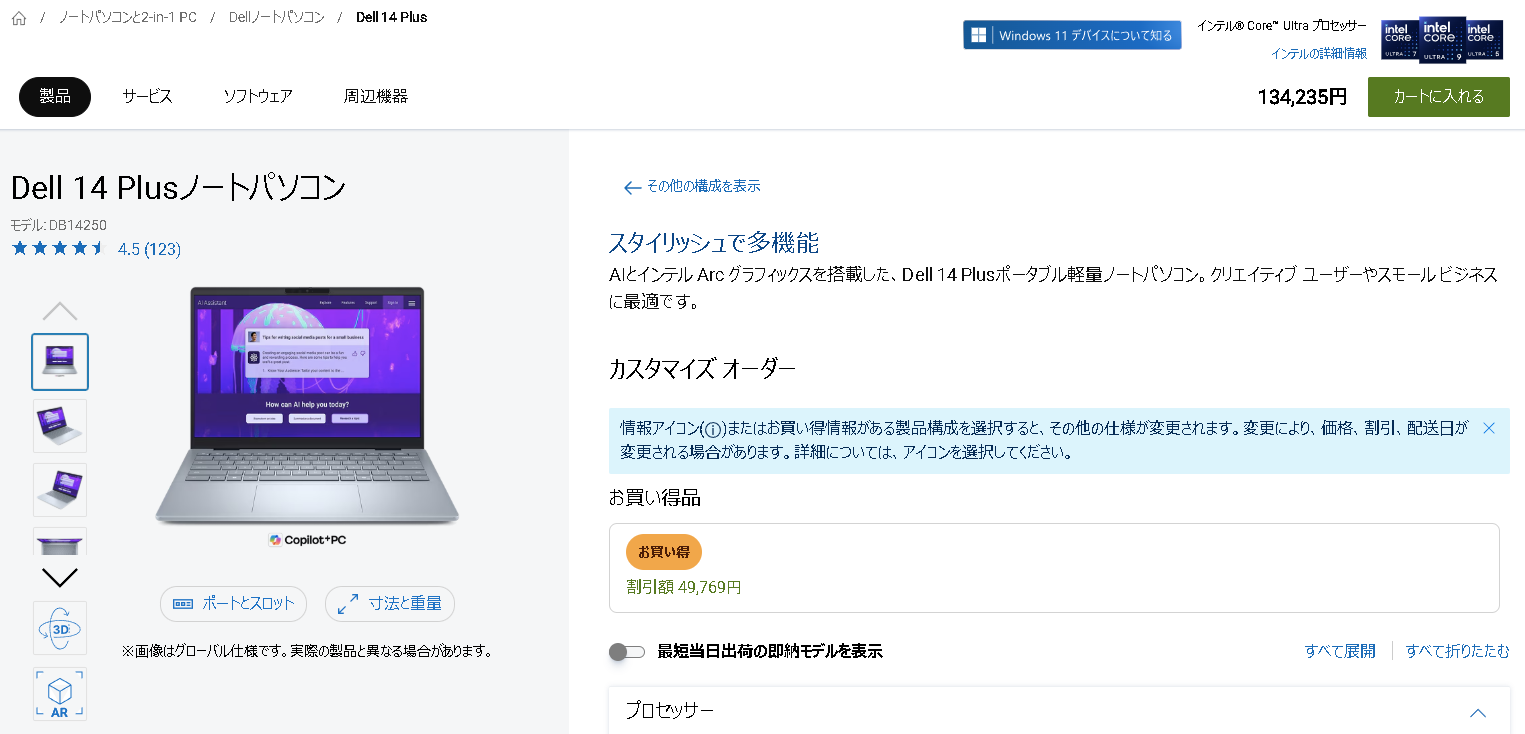Collapse the プロセッサー section
This screenshot has width=1525, height=734.
(x=1477, y=712)
